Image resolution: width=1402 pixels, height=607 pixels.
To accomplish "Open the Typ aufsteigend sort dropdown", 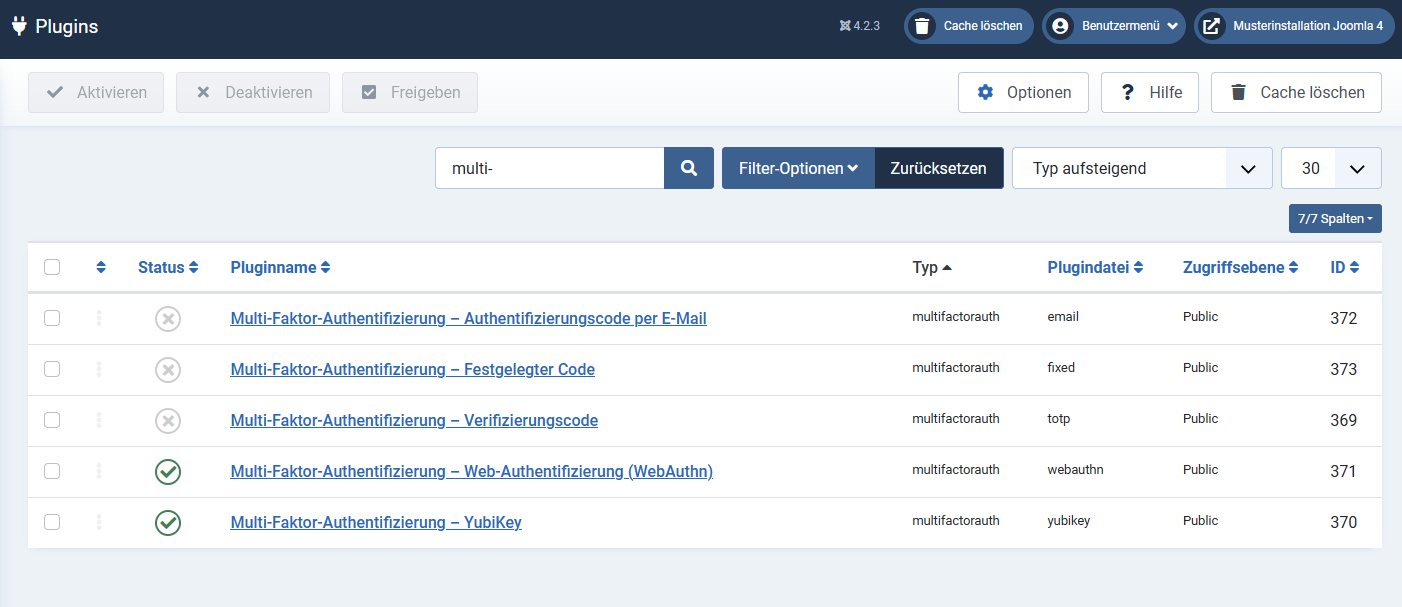I will coord(1141,168).
